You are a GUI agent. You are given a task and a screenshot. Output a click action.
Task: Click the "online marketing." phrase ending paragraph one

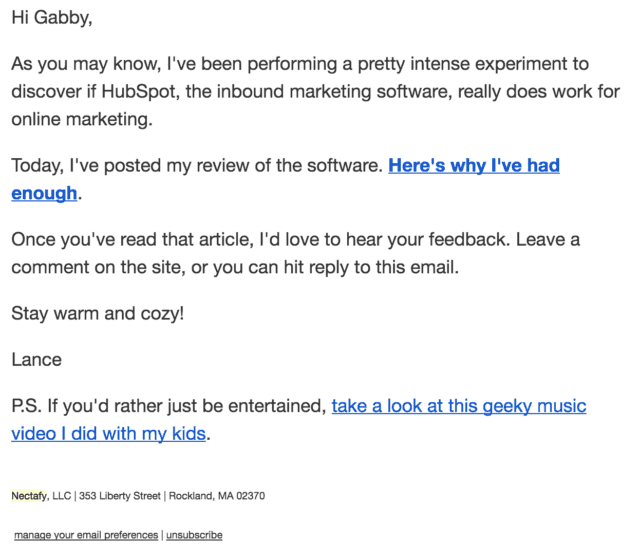pos(83,118)
